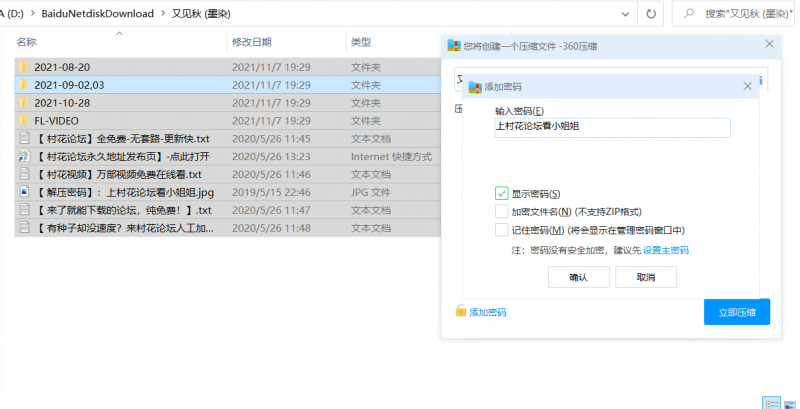
Task: Expand the chevron after BaiduNetdiskDownload in path
Action: pyautogui.click(x=165, y=14)
